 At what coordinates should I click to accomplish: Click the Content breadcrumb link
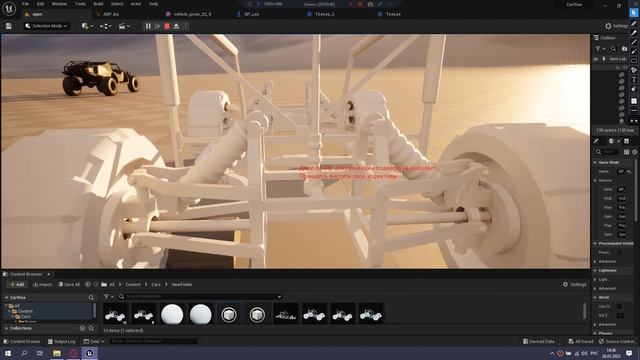(133, 284)
